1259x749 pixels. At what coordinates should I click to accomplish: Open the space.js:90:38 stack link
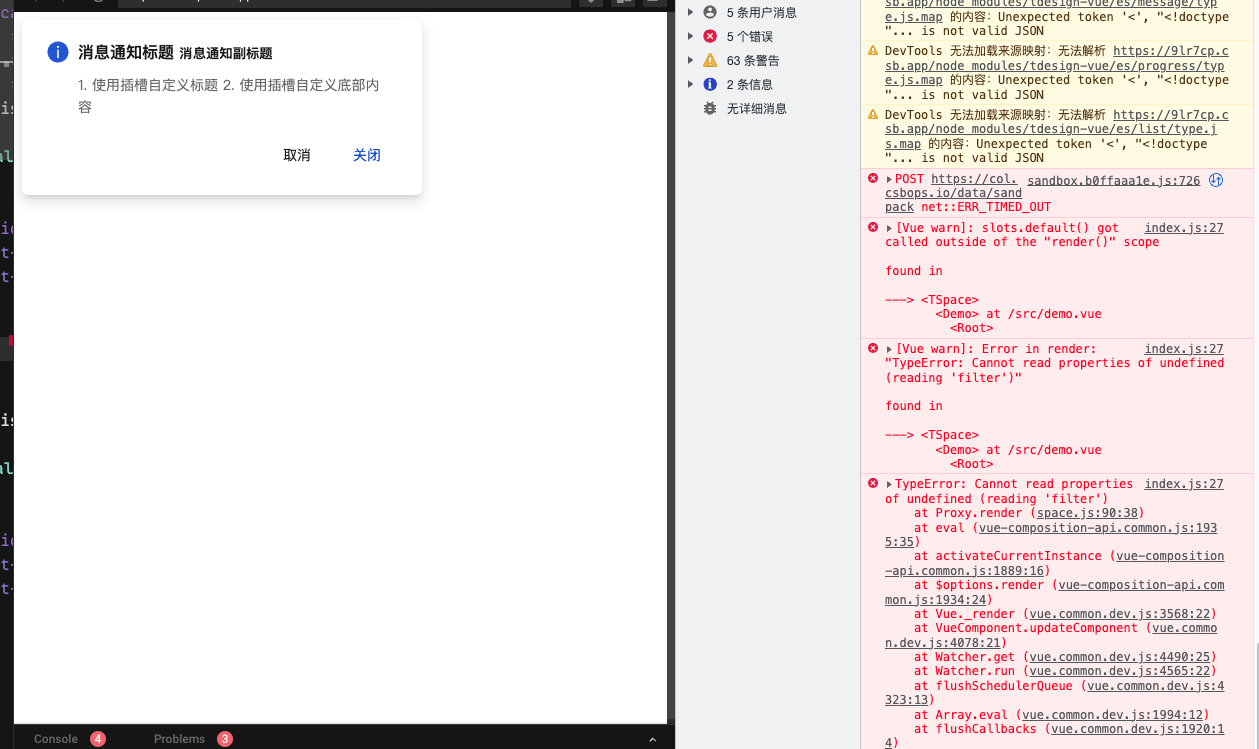1089,513
